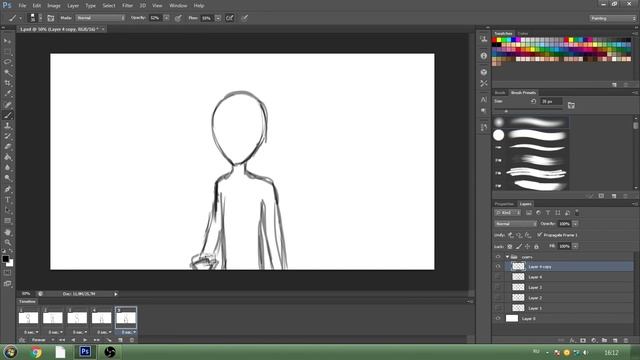The width and height of the screenshot is (640, 360).
Task: Switch to the Properties tab
Action: [504, 204]
